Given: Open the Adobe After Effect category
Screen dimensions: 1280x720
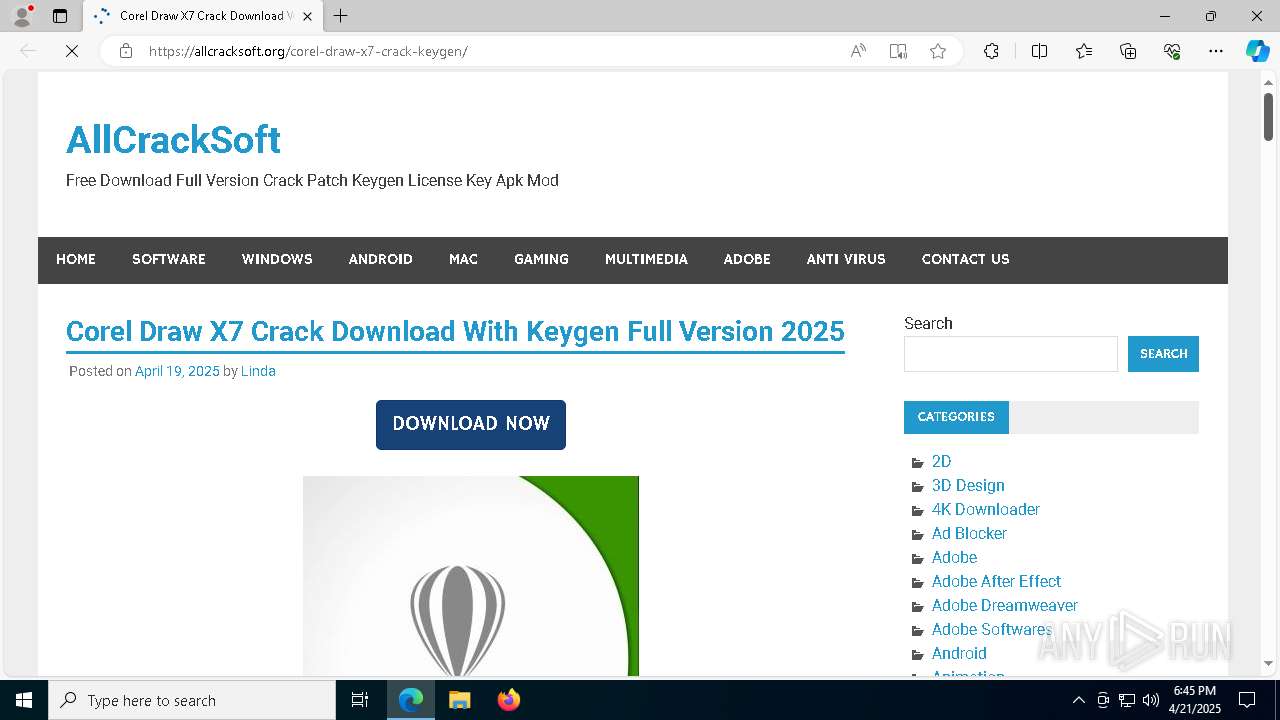Looking at the screenshot, I should pyautogui.click(x=996, y=582).
